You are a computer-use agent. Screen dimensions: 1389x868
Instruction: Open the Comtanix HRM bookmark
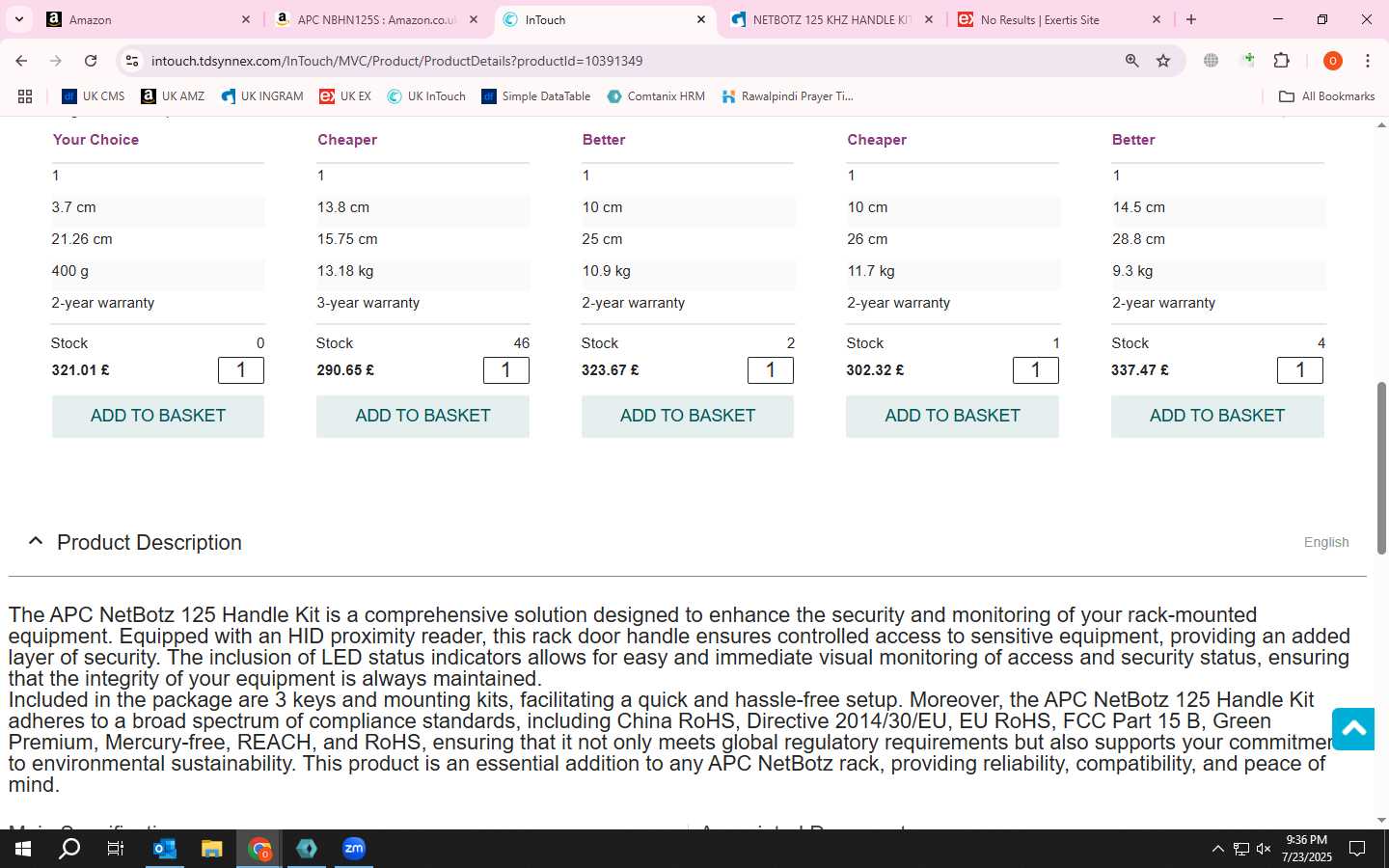coord(656,96)
